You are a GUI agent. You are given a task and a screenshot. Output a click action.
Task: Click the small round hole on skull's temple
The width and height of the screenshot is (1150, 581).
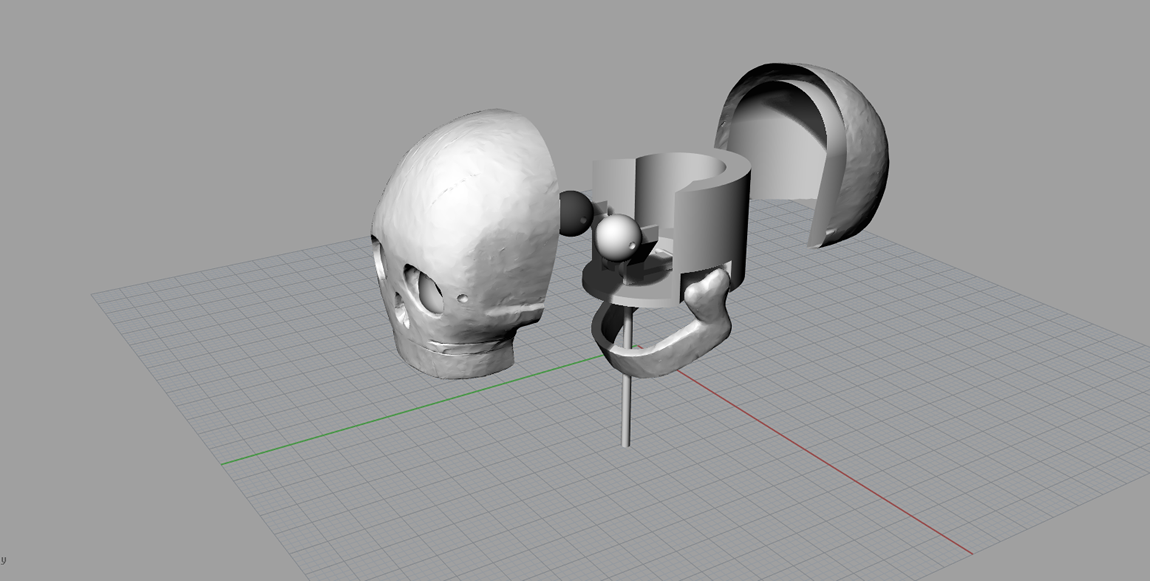[462, 299]
